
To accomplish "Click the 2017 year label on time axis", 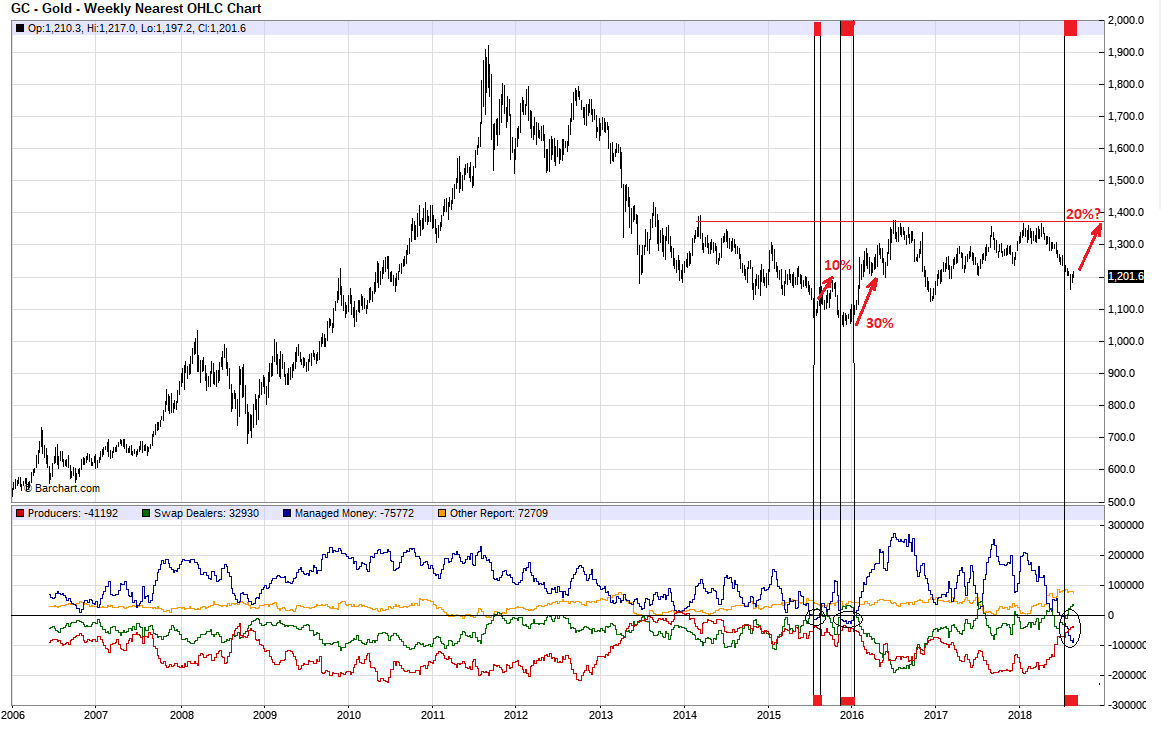I will [936, 715].
